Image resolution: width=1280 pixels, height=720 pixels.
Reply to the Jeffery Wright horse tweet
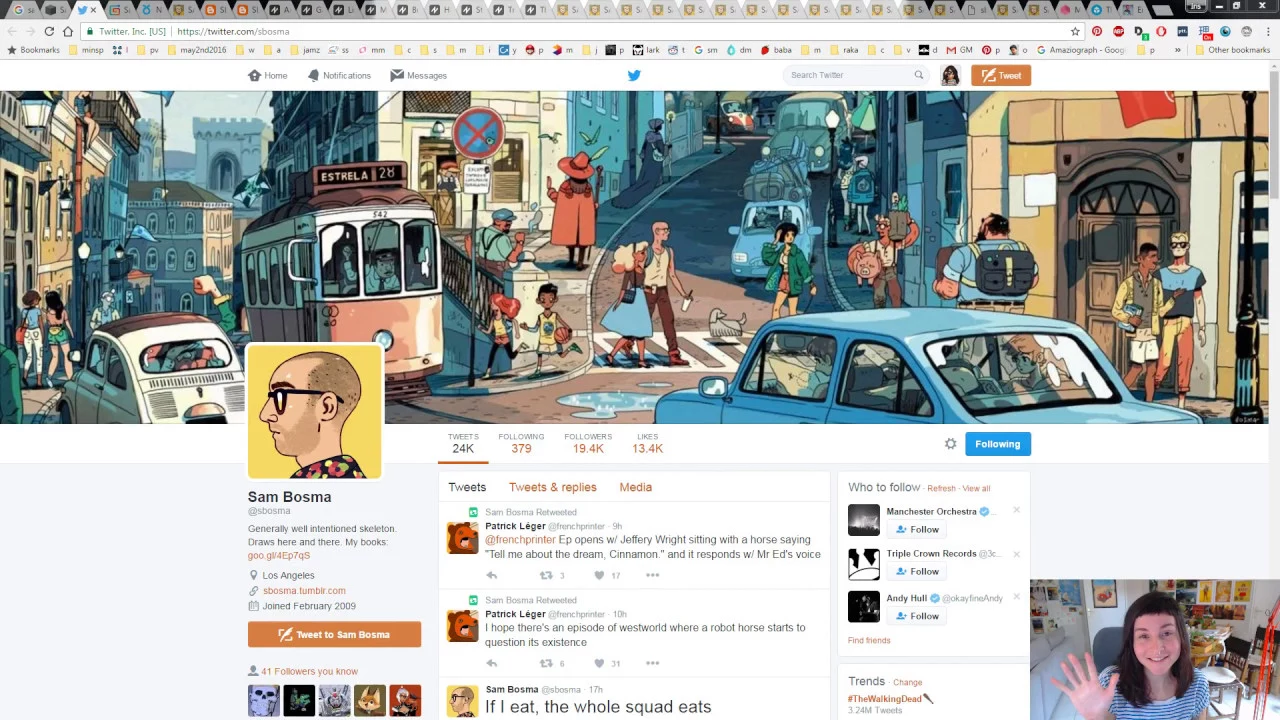[x=491, y=575]
